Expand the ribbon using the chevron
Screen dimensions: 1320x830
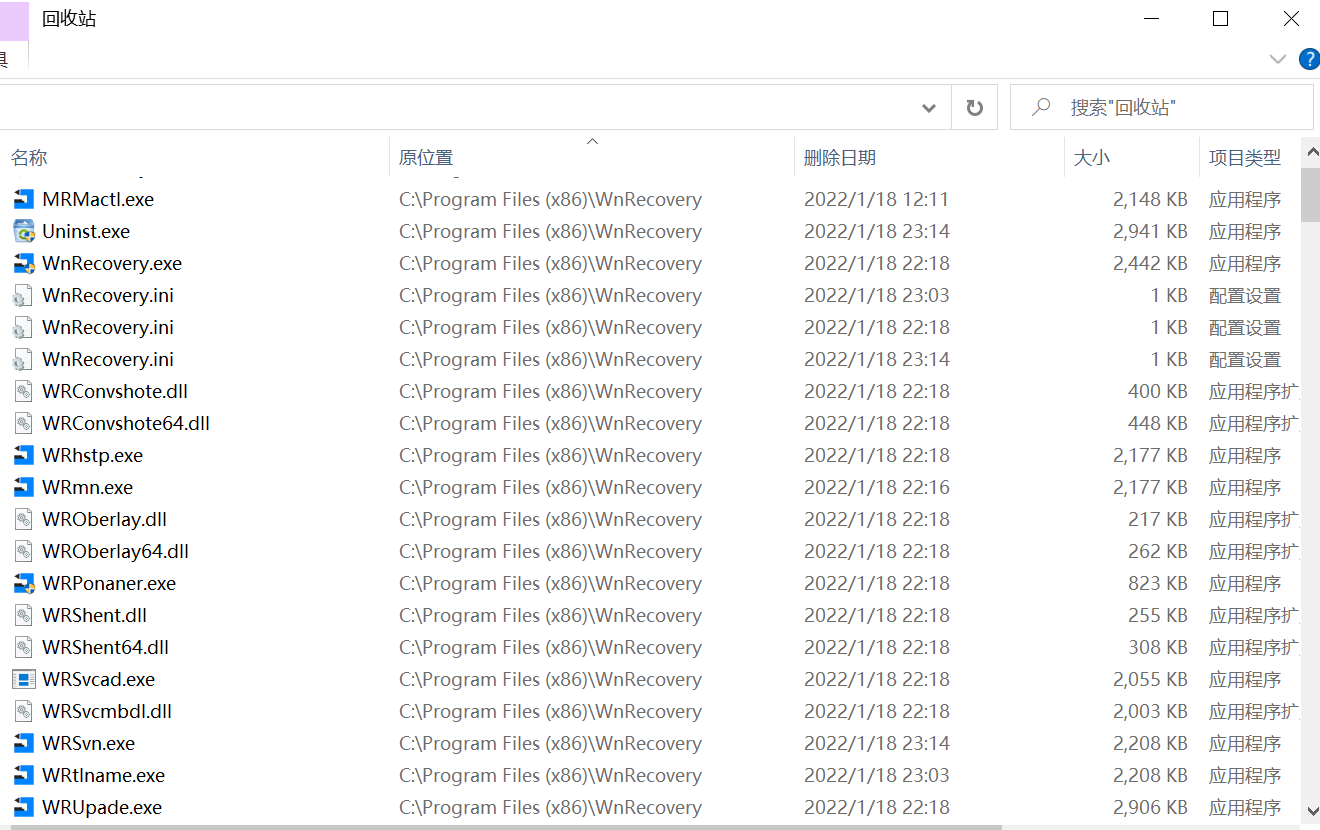tap(1278, 59)
